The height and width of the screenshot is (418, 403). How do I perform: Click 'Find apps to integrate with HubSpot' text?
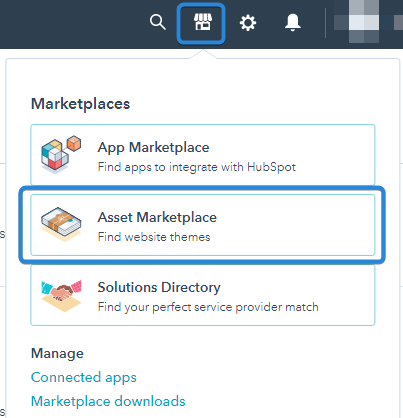tap(197, 167)
